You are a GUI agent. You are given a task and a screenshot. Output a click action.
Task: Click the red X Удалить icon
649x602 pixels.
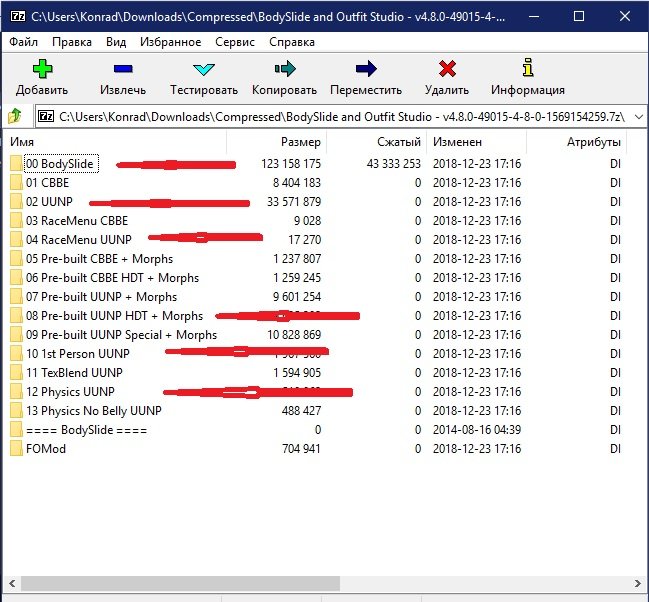tap(447, 70)
